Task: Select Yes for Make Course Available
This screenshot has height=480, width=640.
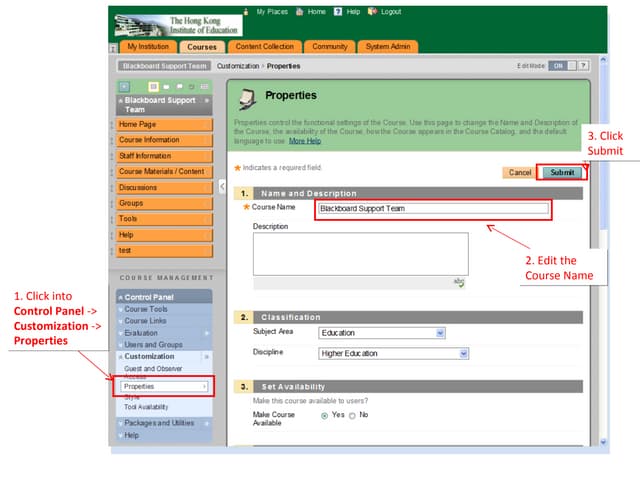Action: (x=324, y=416)
